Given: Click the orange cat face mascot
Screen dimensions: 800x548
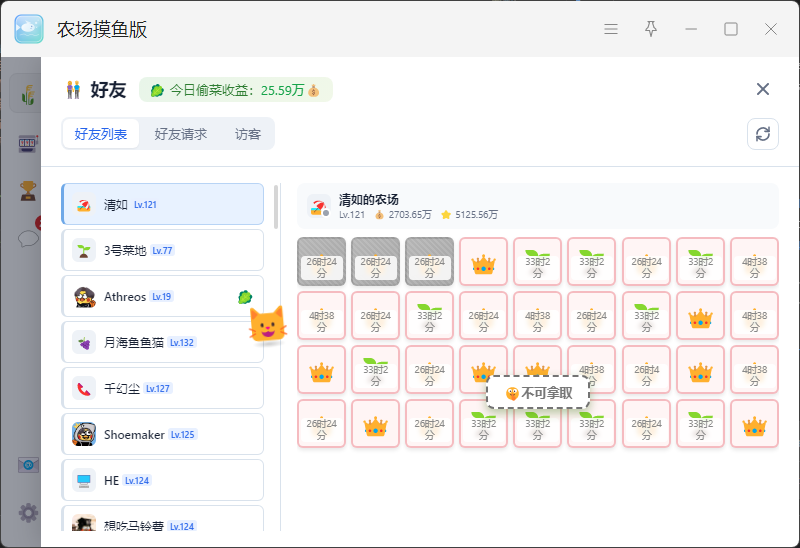Looking at the screenshot, I should coord(267,324).
